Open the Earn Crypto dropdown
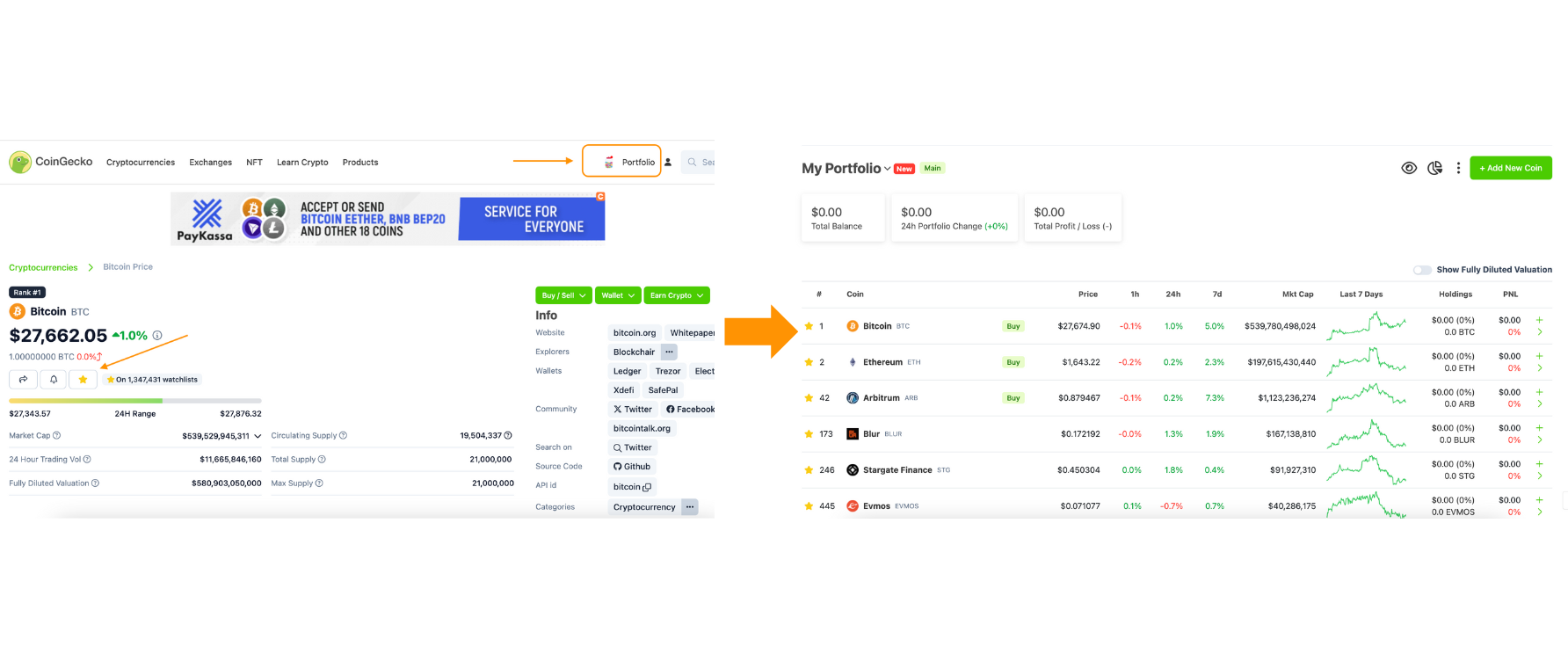 click(x=676, y=295)
